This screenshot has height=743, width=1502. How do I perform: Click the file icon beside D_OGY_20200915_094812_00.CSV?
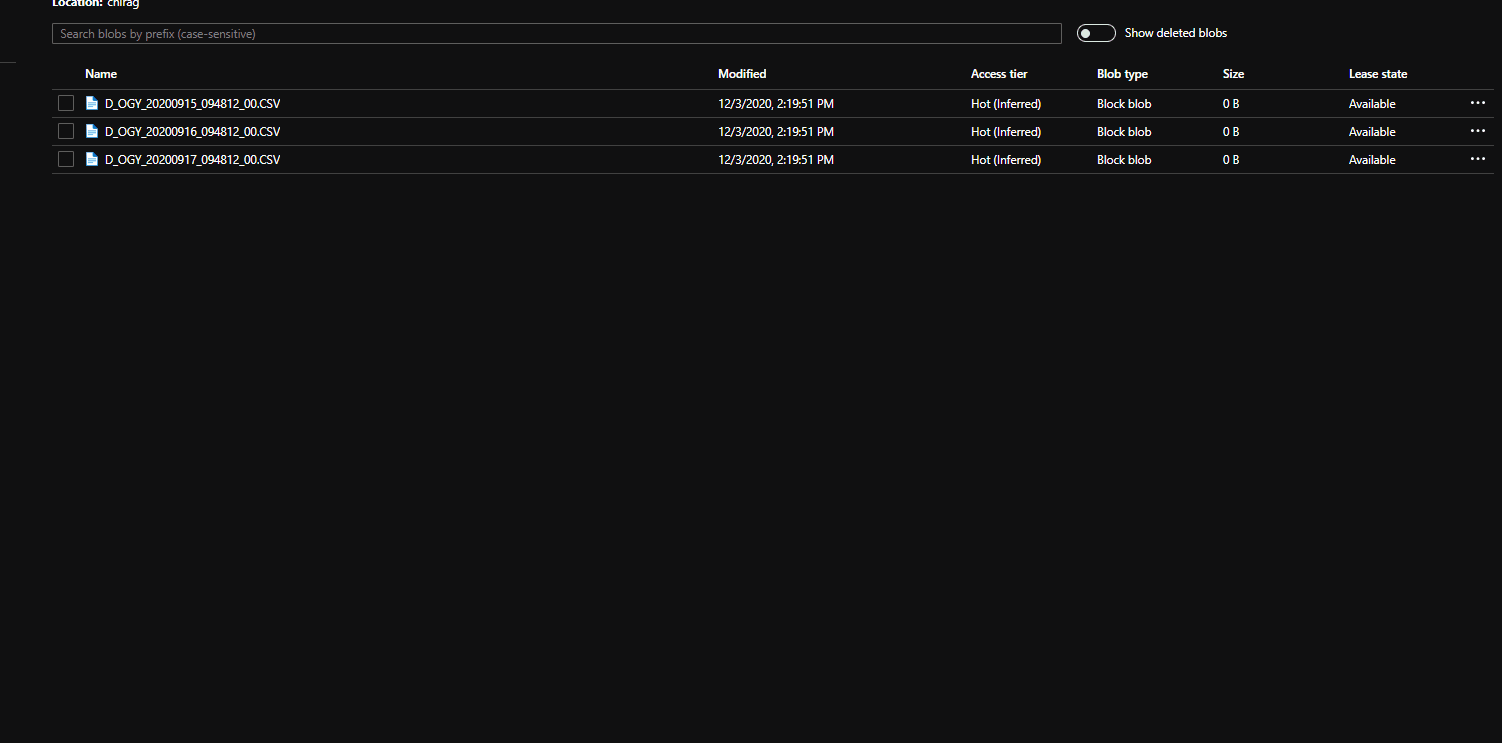91,103
